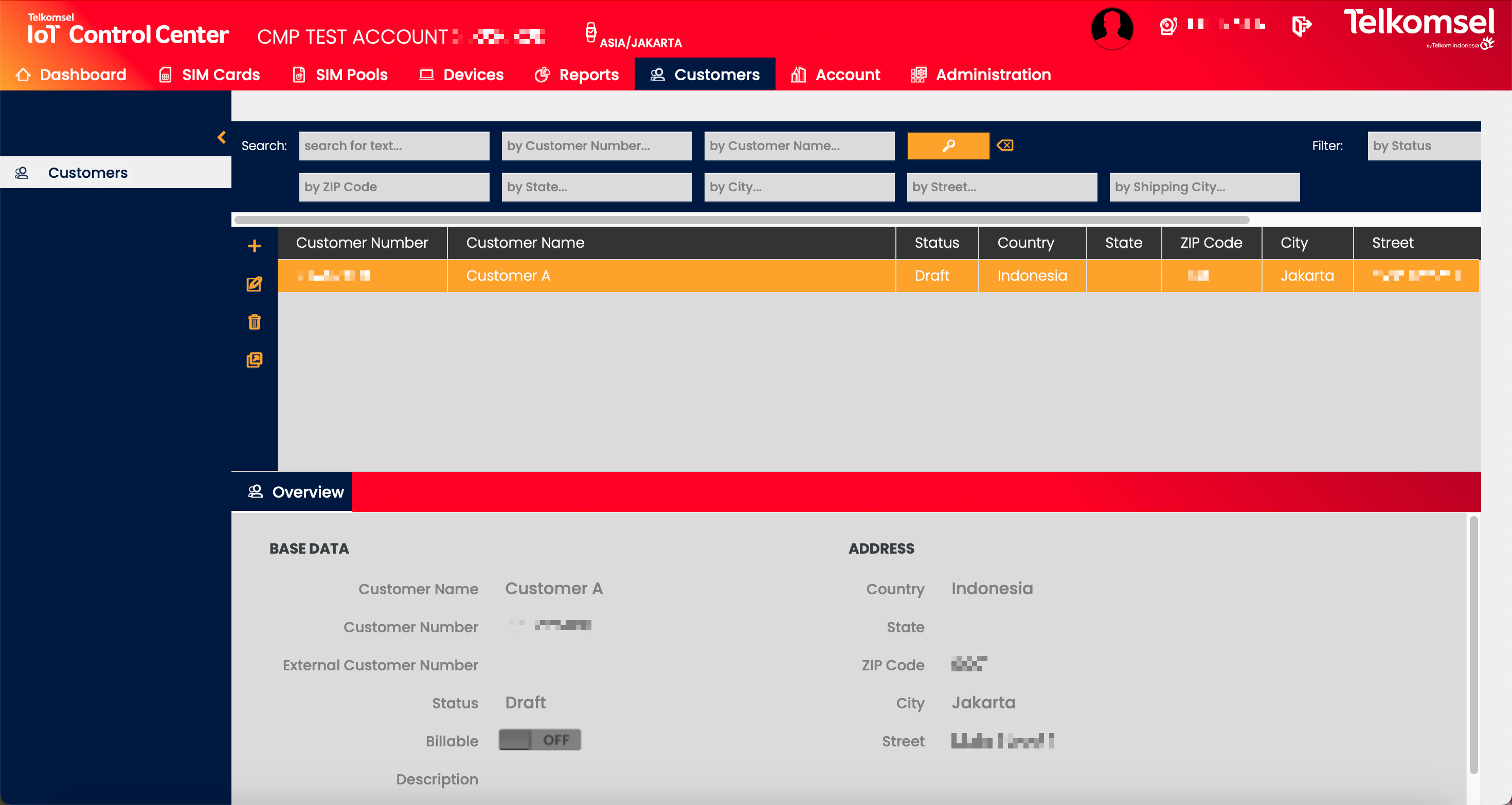Screen dimensions: 1512x805
Task: Open the SIM Cards menu
Action: [209, 75]
